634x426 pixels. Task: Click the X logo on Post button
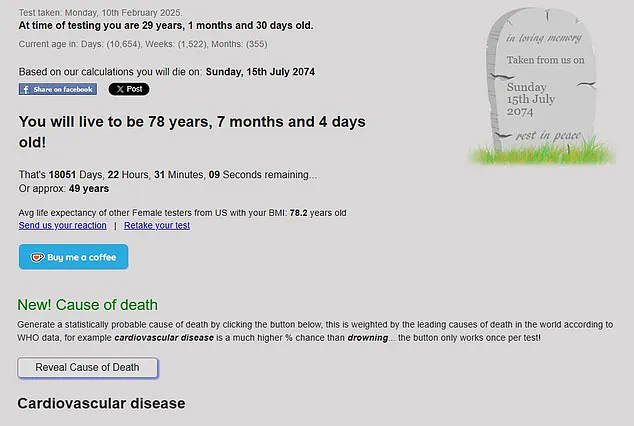point(120,89)
